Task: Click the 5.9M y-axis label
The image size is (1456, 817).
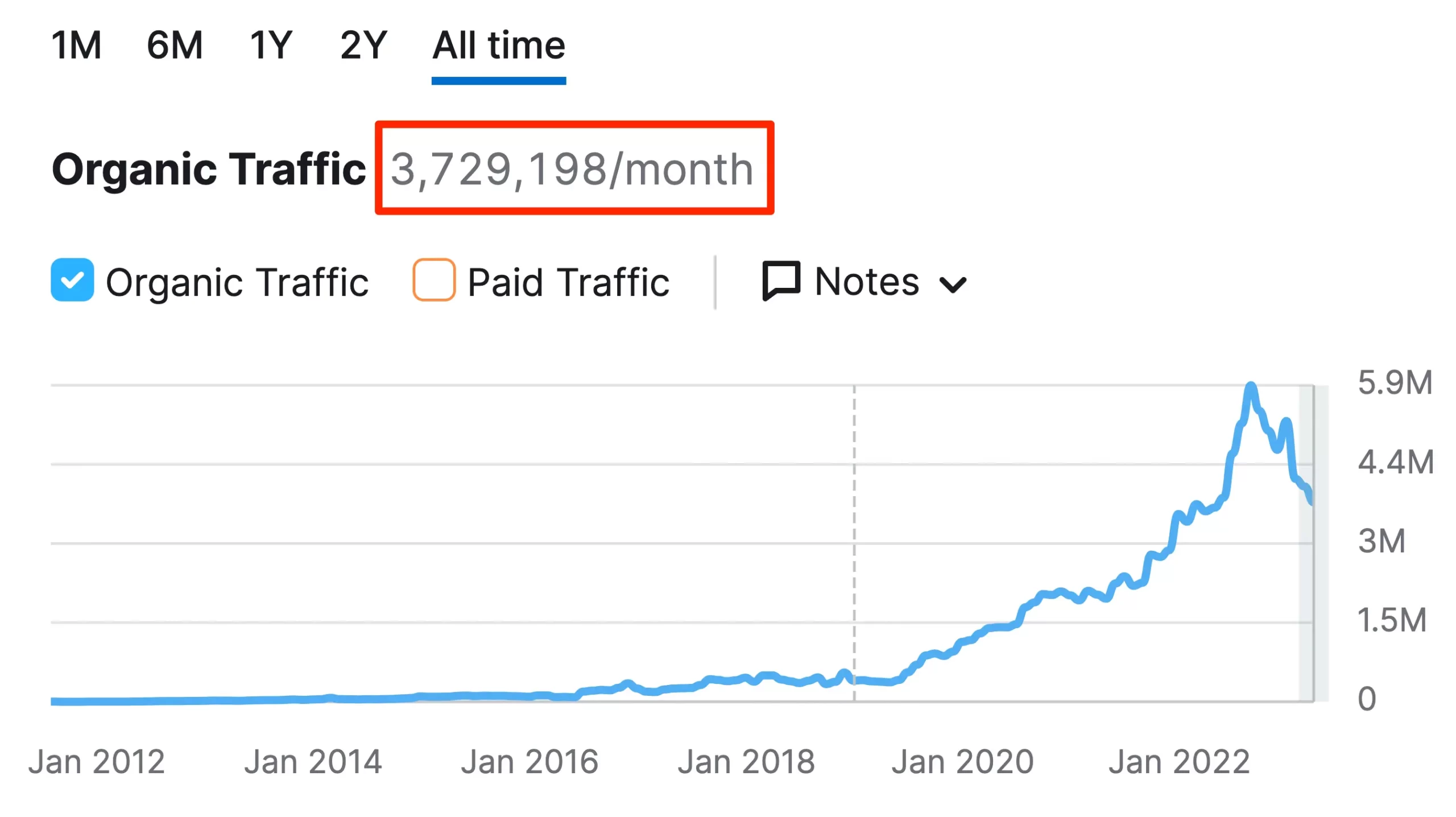Action: click(x=1395, y=382)
